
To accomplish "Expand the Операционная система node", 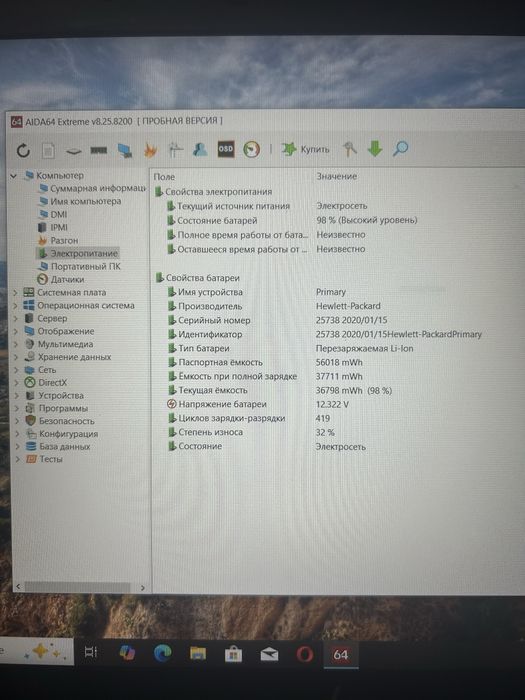I will click(15, 306).
